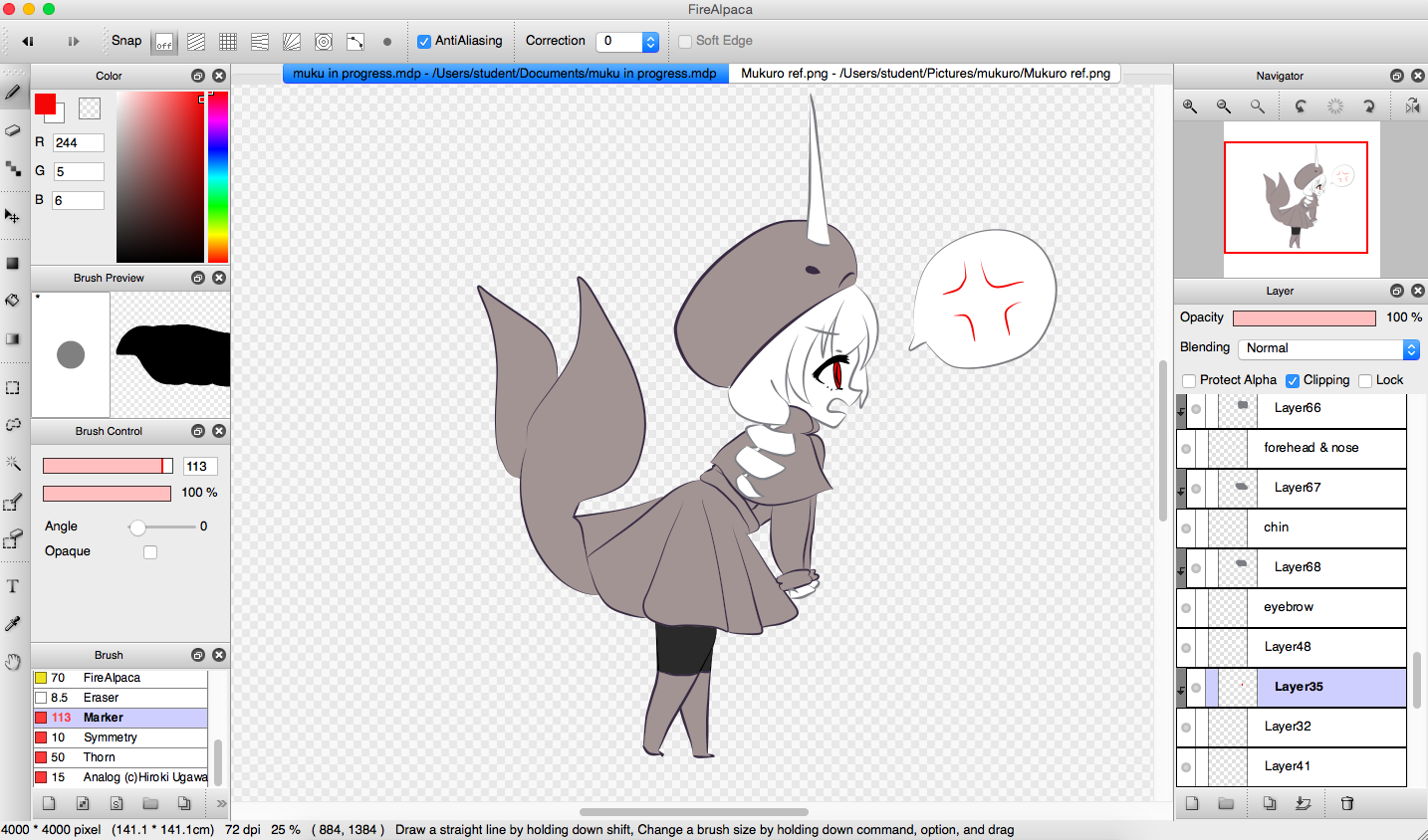Select the Layer41 layer

[x=1292, y=766]
